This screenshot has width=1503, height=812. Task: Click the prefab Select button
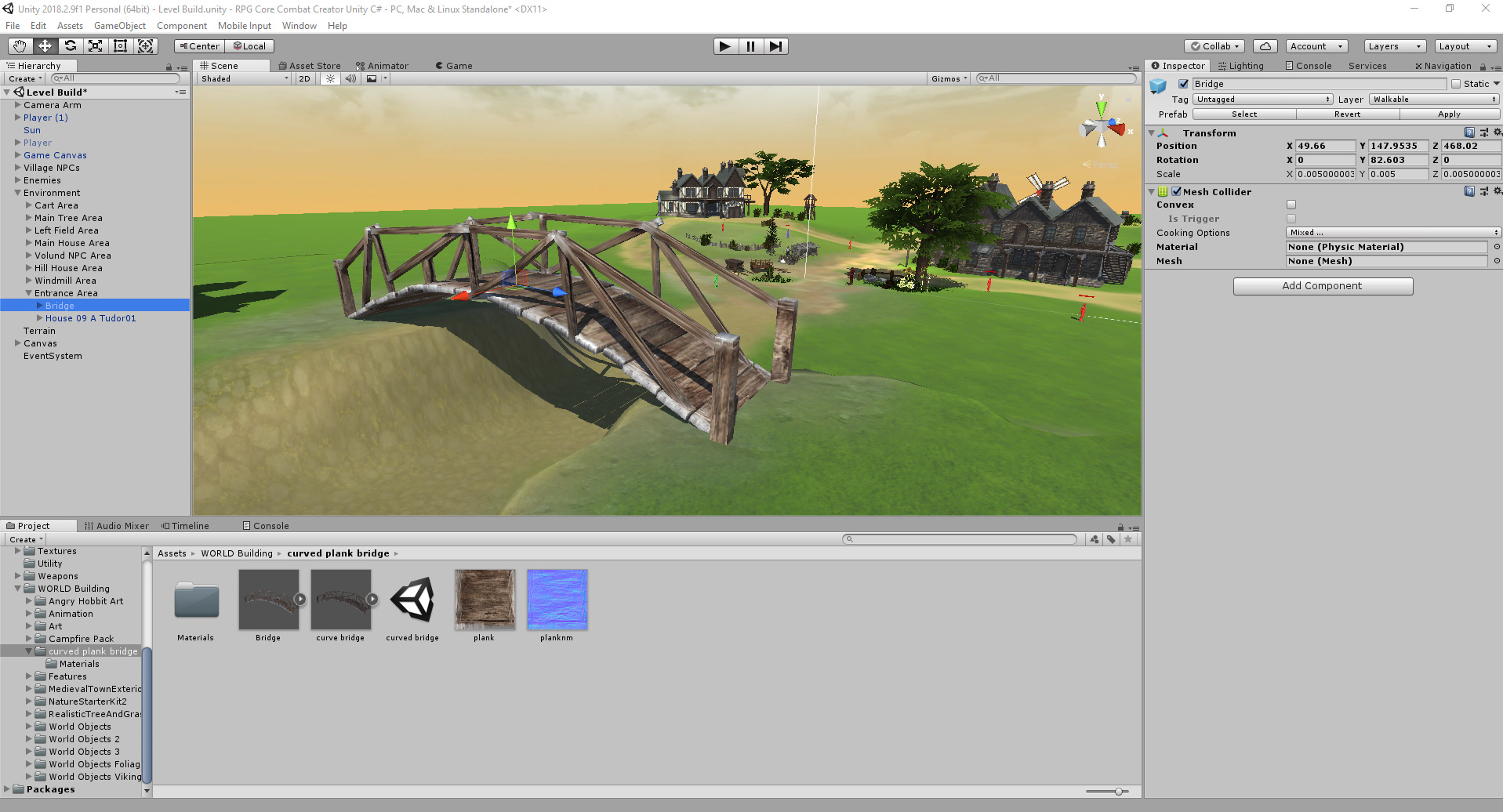tap(1244, 114)
